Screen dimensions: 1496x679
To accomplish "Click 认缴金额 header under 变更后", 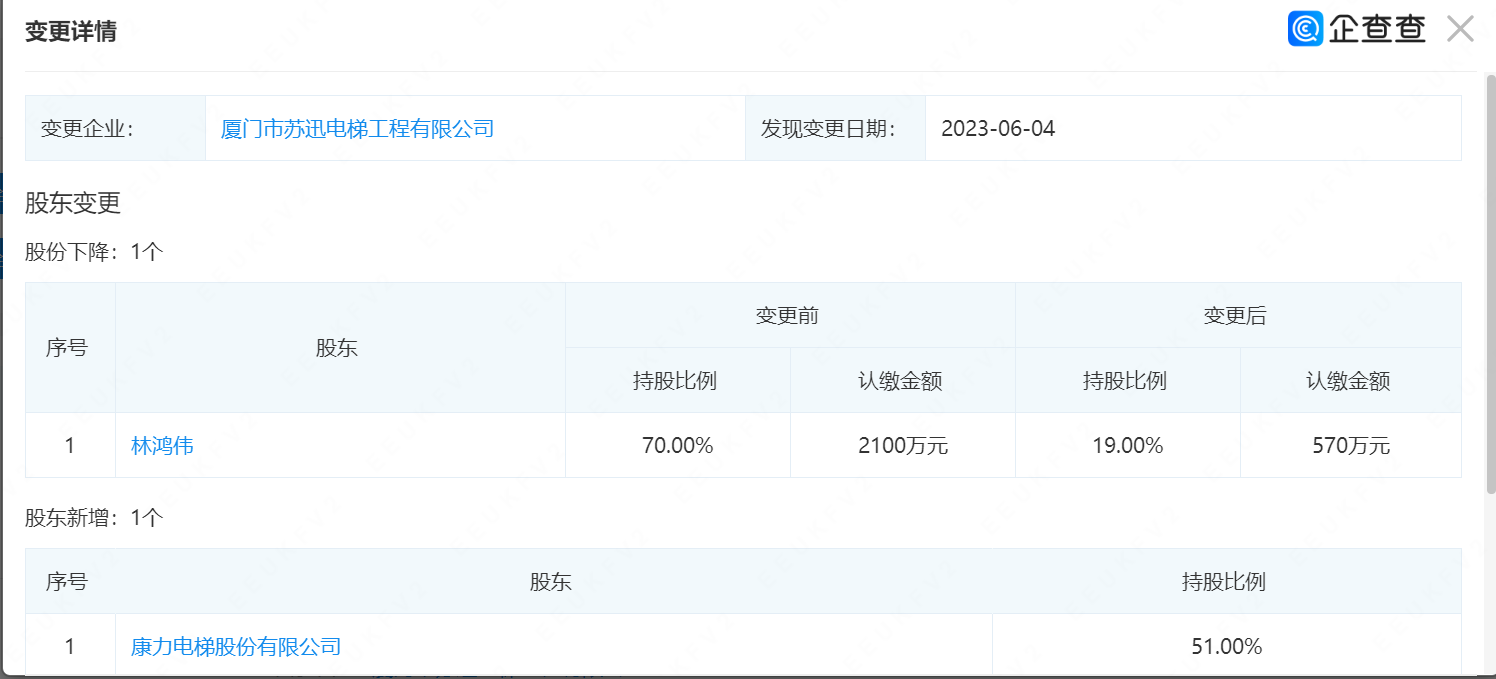I will pos(1351,381).
